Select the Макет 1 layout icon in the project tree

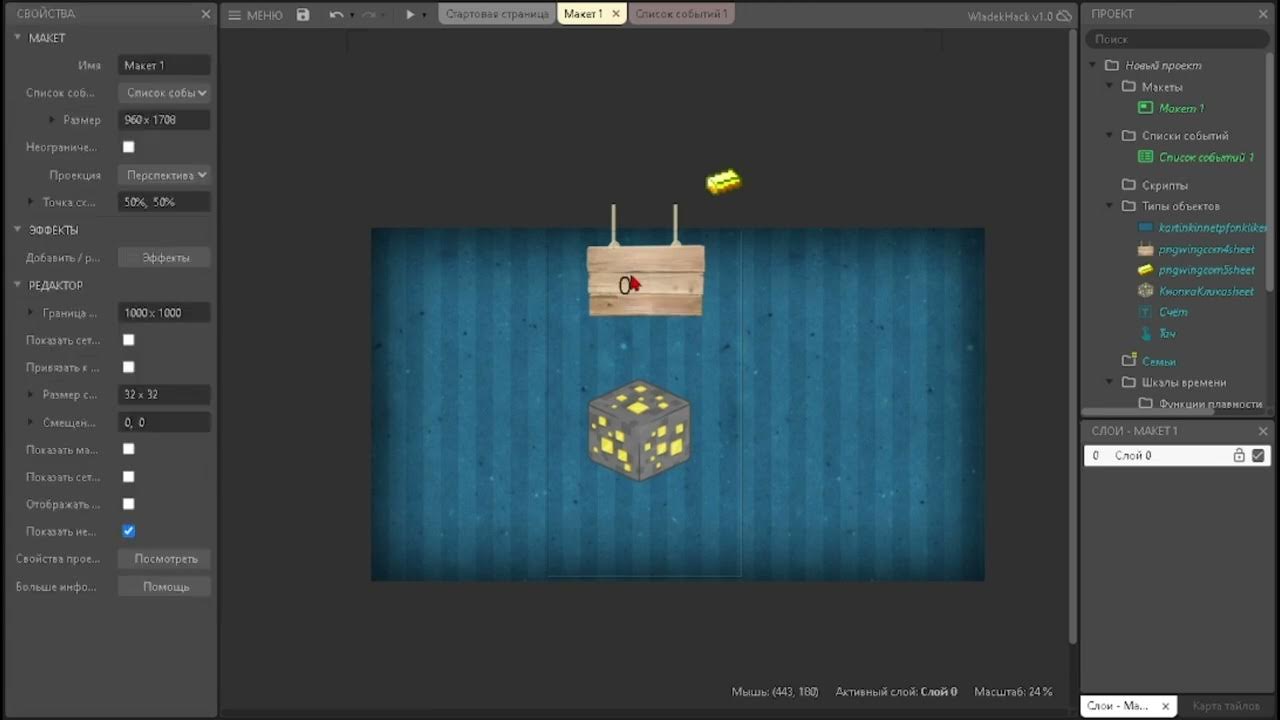click(x=1146, y=108)
